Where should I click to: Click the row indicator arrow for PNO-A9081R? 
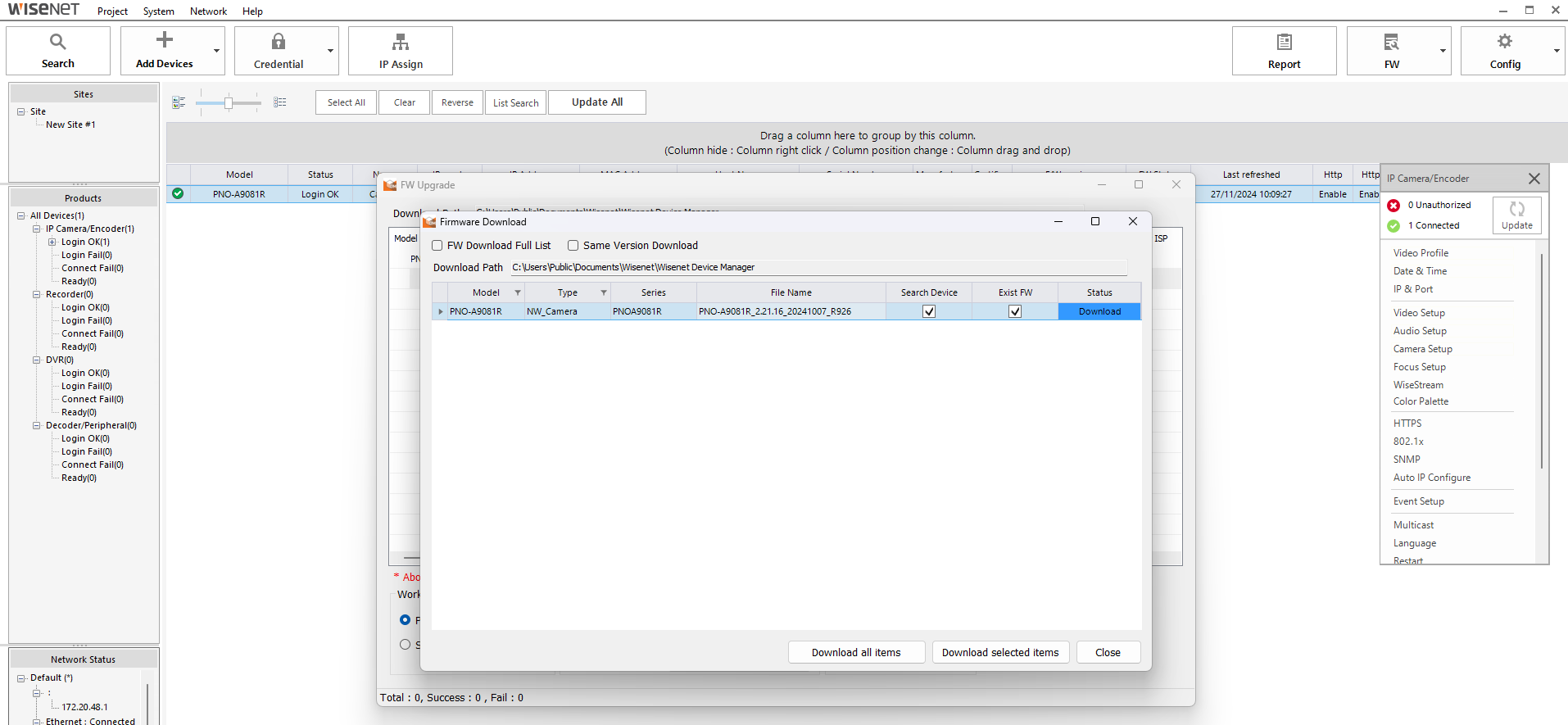[x=441, y=311]
